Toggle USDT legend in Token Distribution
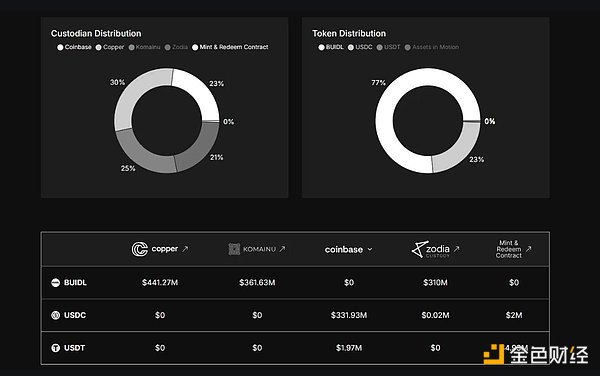600x376 pixels. pos(388,47)
